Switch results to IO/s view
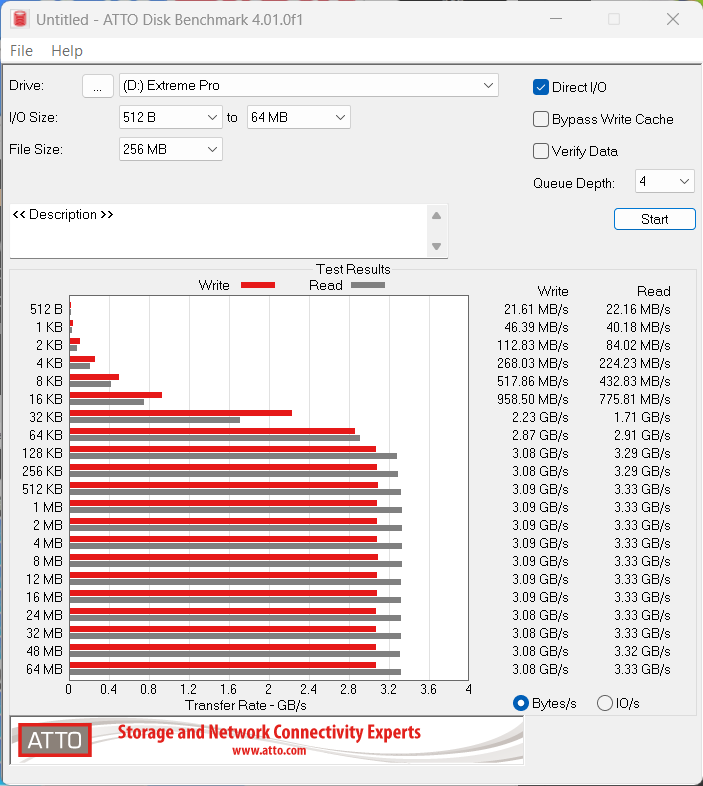The height and width of the screenshot is (786, 703). click(604, 703)
